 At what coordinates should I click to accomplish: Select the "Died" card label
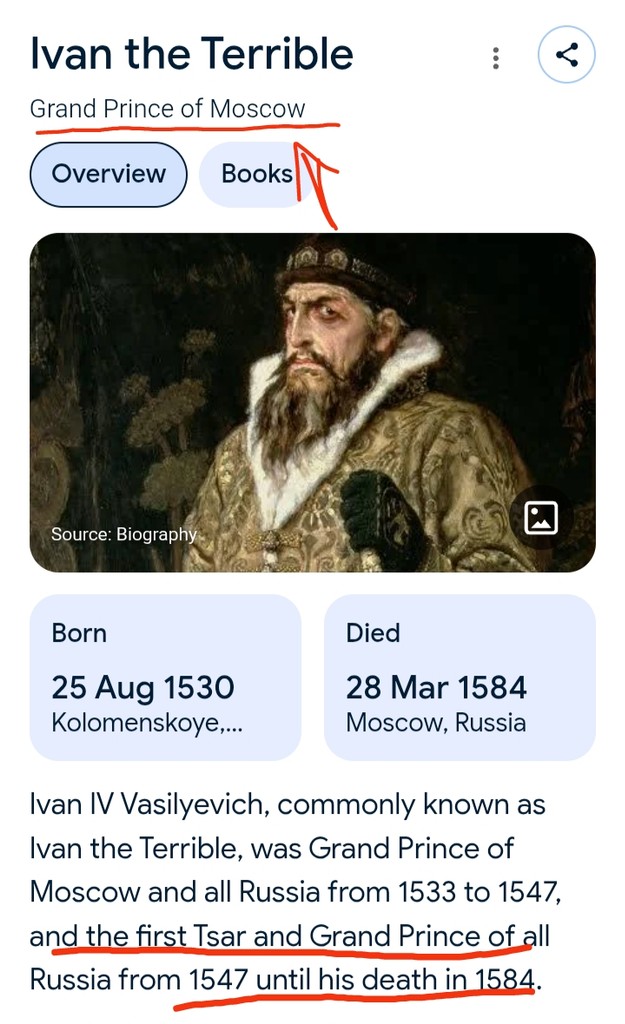point(373,633)
